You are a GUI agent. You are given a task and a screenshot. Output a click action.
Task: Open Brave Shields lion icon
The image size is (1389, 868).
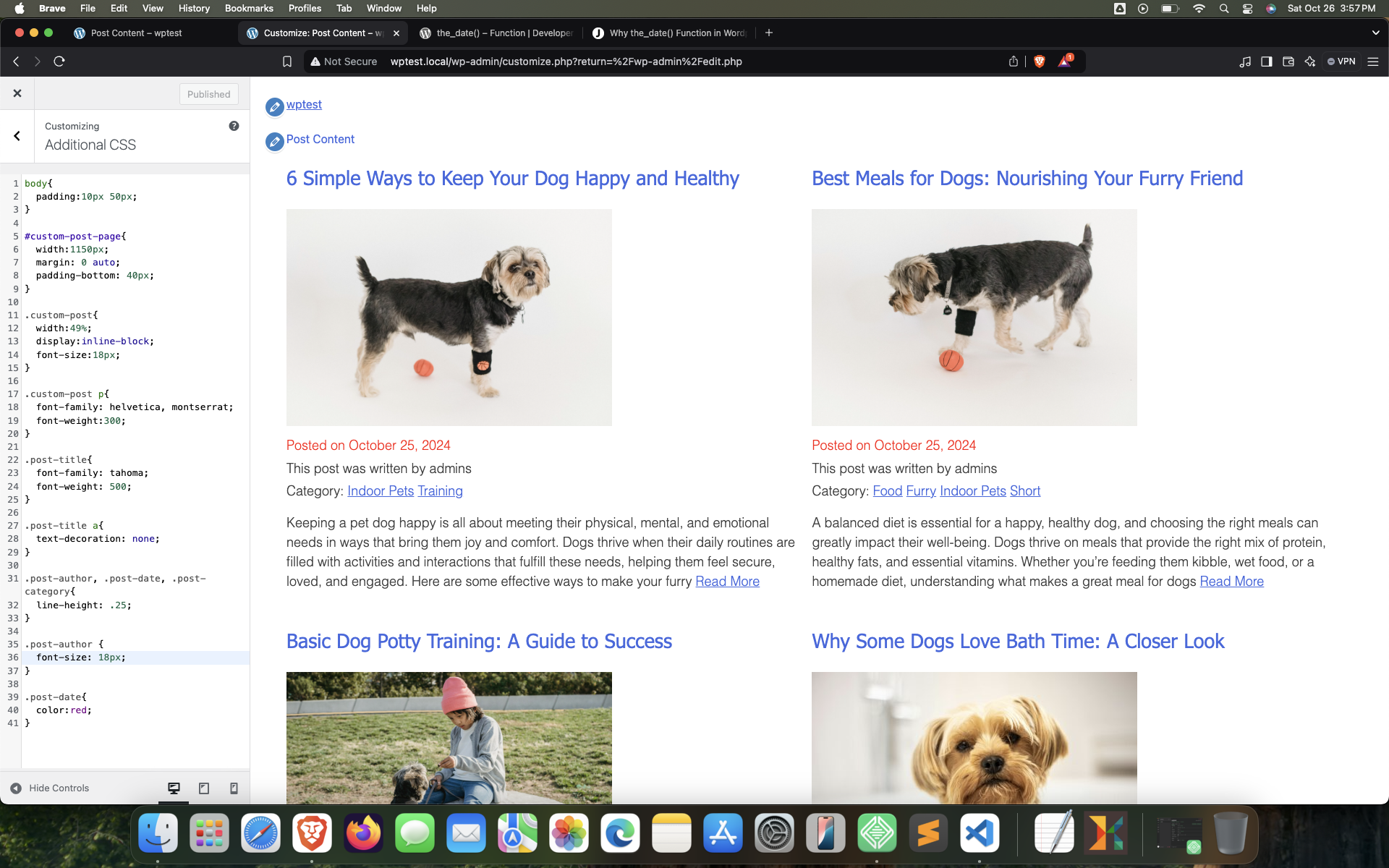coord(1040,61)
